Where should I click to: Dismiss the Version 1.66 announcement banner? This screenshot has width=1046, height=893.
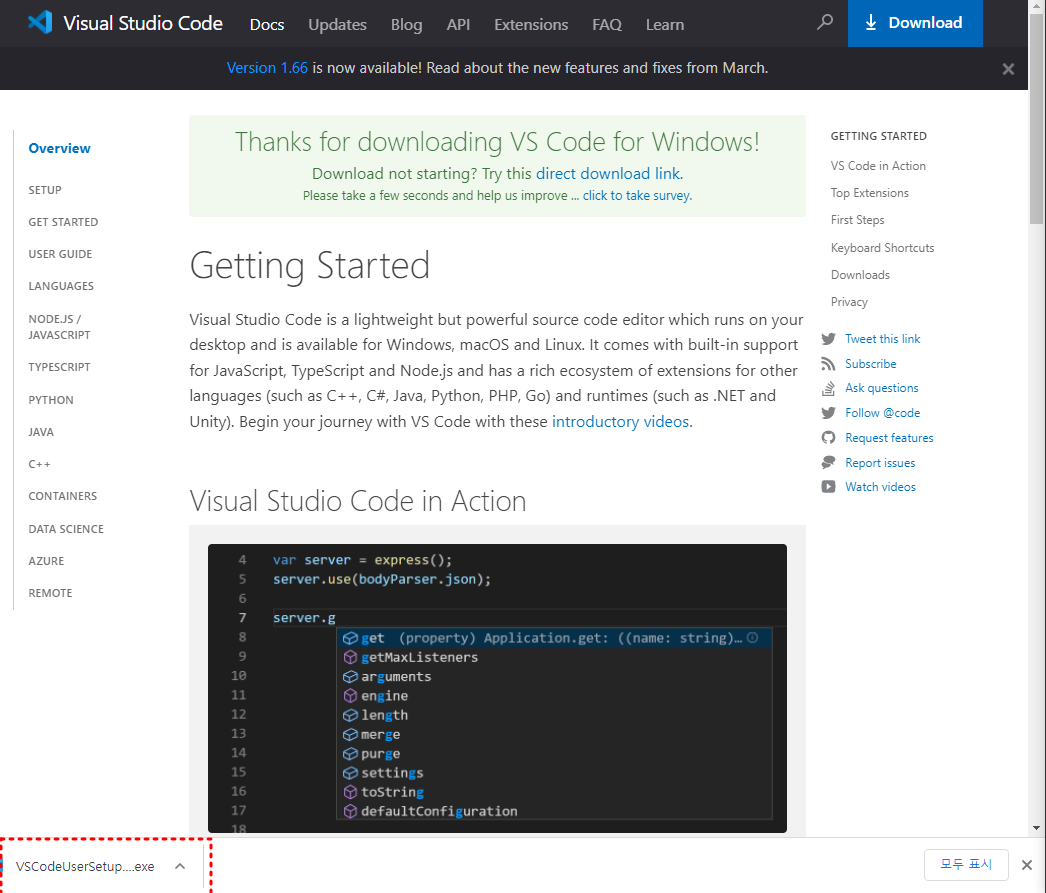[x=1008, y=69]
